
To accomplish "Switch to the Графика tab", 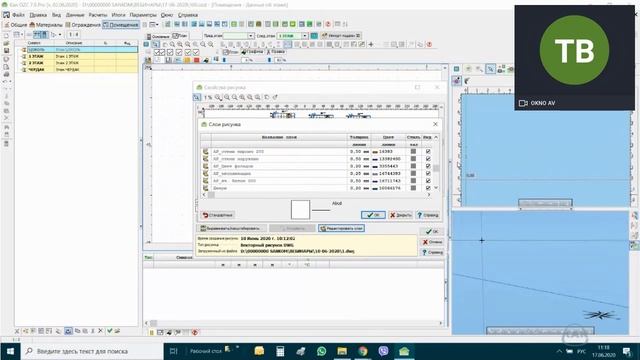I will point(252,52).
